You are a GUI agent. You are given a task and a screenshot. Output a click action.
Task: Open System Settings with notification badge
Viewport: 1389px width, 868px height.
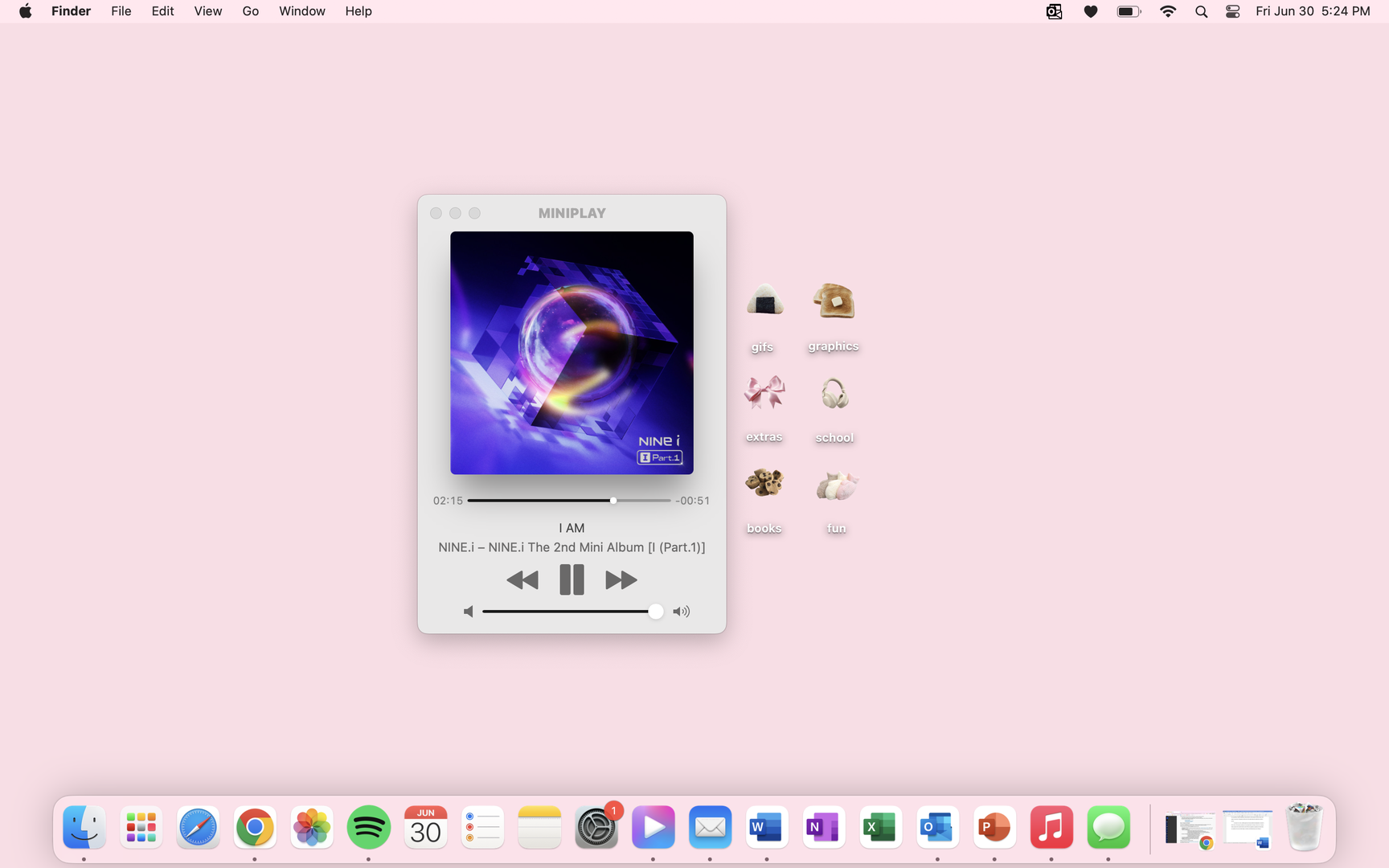pos(596,827)
